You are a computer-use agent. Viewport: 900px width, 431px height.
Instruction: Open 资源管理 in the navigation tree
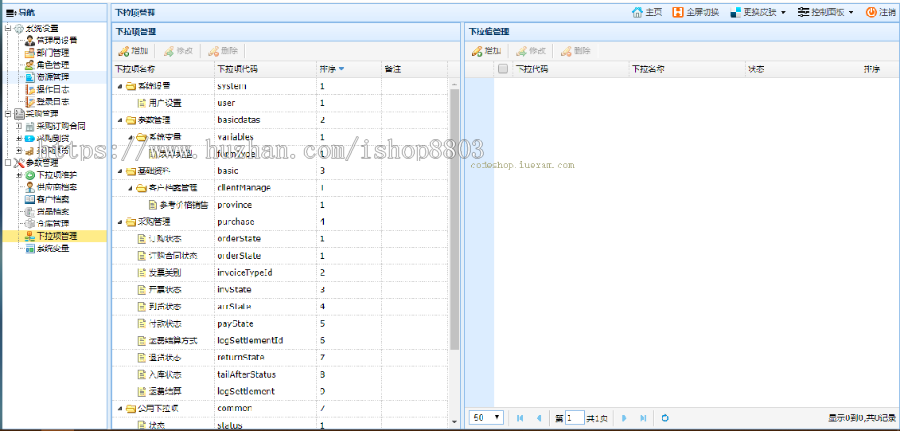[53, 76]
